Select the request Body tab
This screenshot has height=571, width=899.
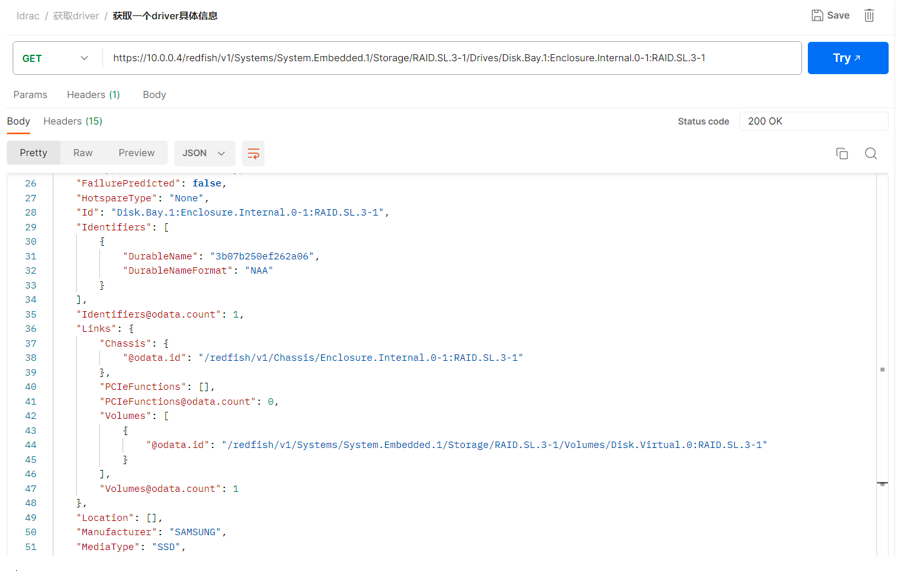coord(154,95)
